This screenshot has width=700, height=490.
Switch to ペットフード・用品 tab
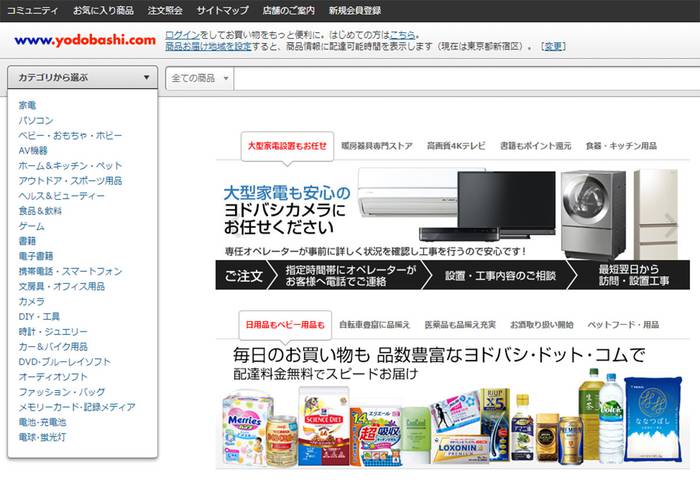623,325
